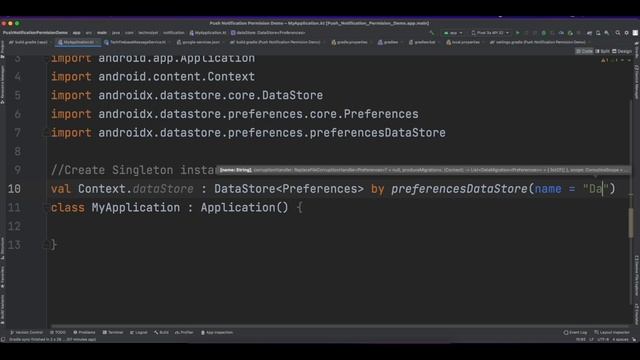
Task: Open the settings.gradle editor tab
Action: pos(540,42)
